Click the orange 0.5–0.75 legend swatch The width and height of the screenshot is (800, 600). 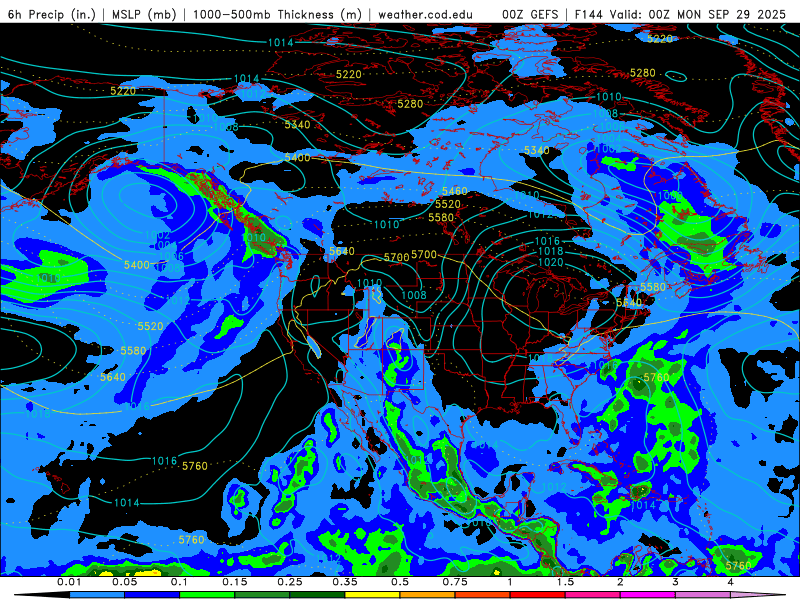428,595
